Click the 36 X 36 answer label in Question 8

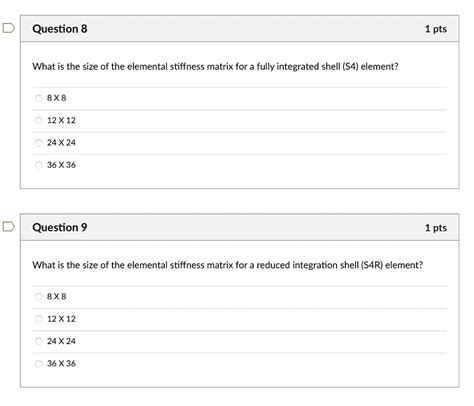click(x=61, y=165)
